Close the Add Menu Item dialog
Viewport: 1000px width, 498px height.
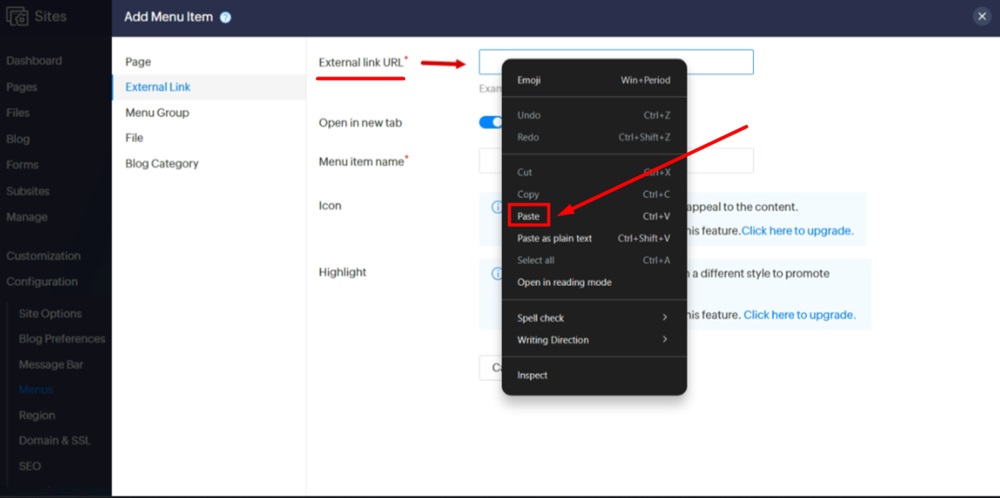click(982, 17)
